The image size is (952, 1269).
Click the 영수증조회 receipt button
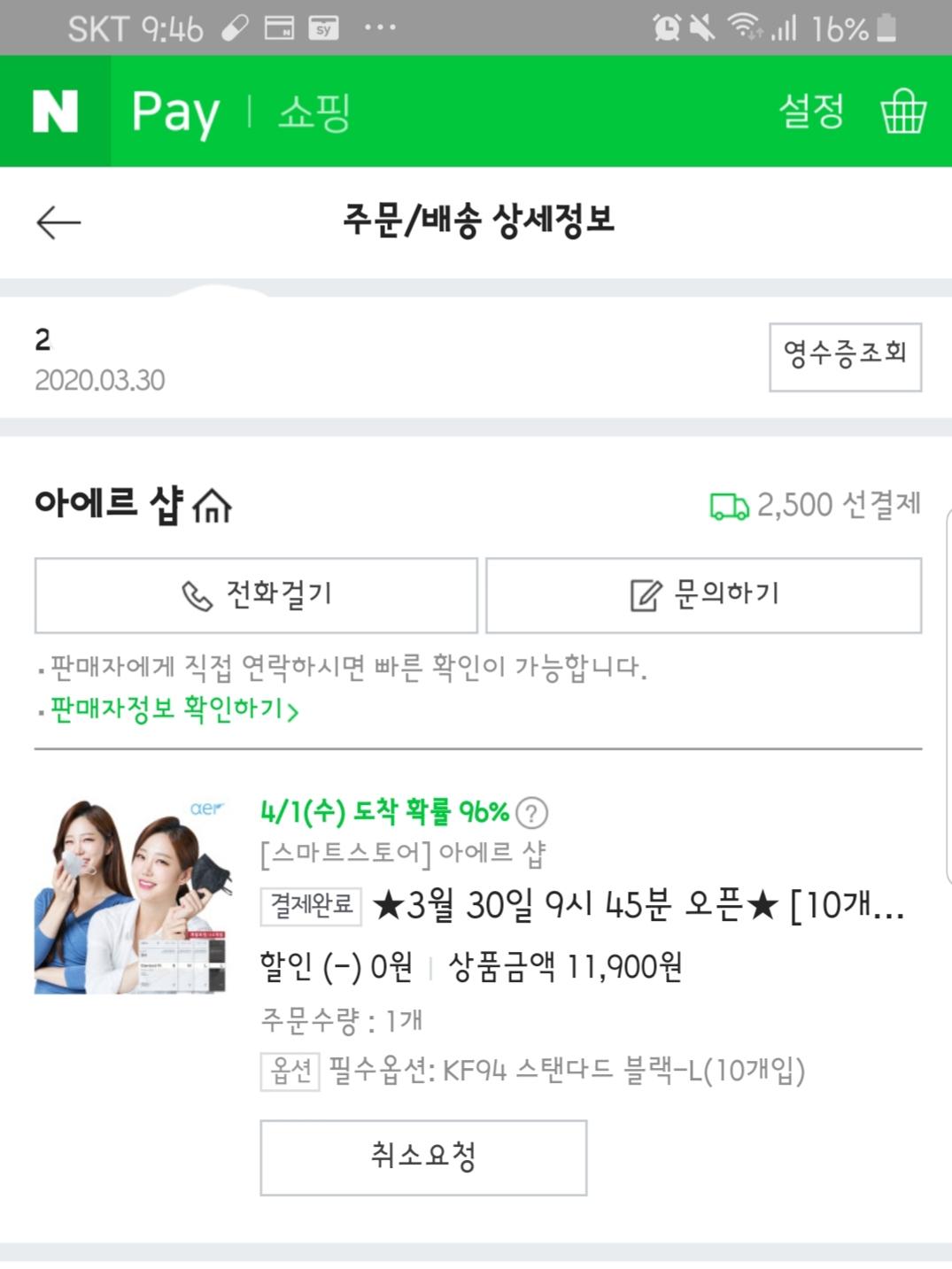[845, 357]
